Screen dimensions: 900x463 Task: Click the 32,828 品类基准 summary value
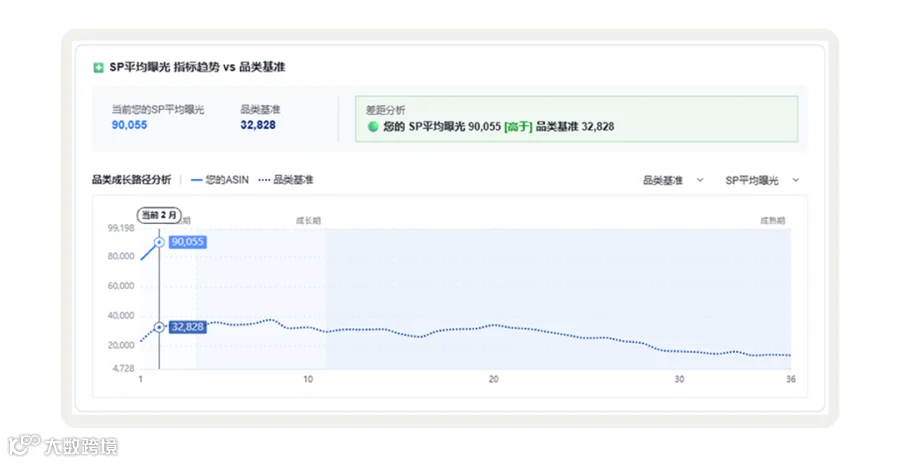[258, 125]
